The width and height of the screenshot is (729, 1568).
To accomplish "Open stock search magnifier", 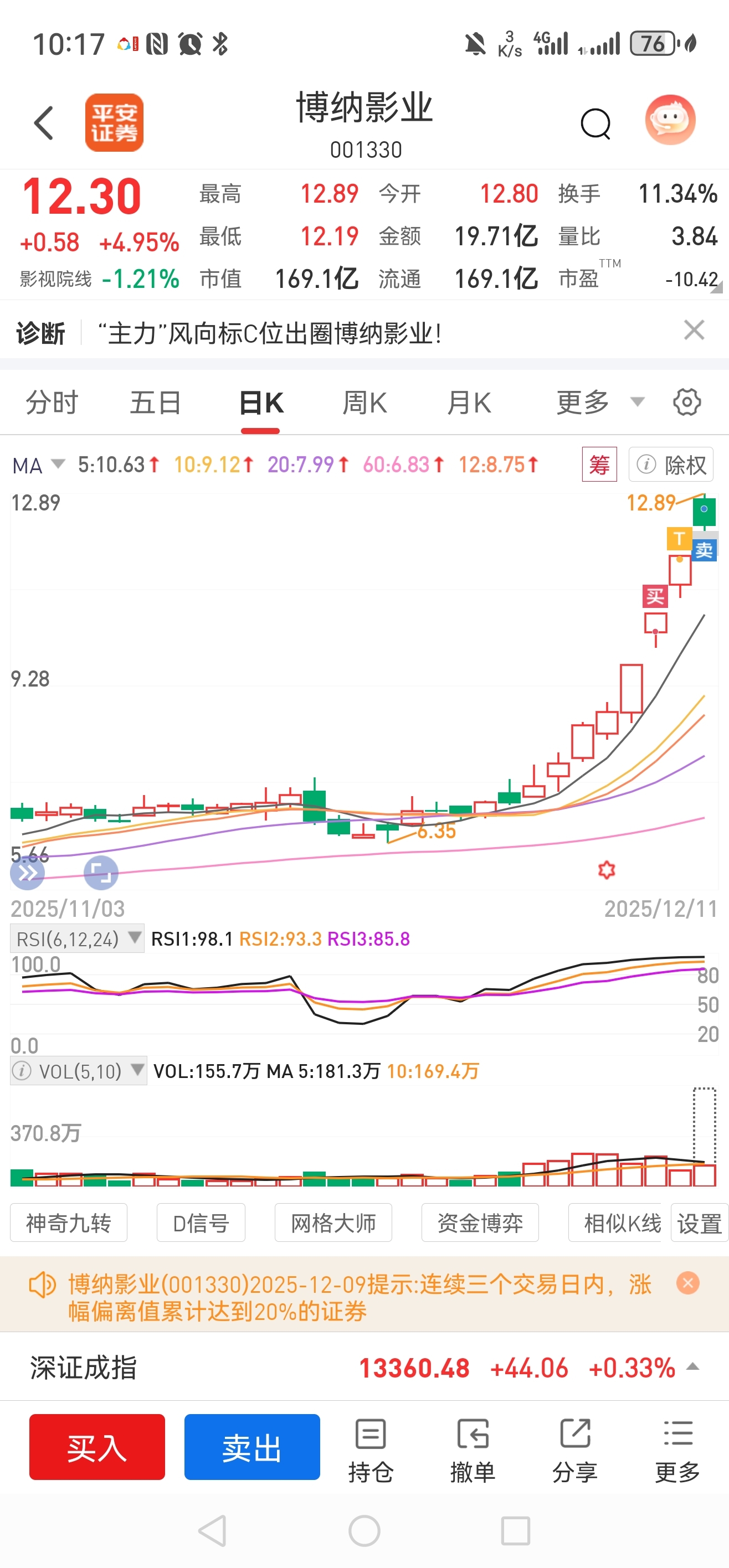I will point(595,124).
